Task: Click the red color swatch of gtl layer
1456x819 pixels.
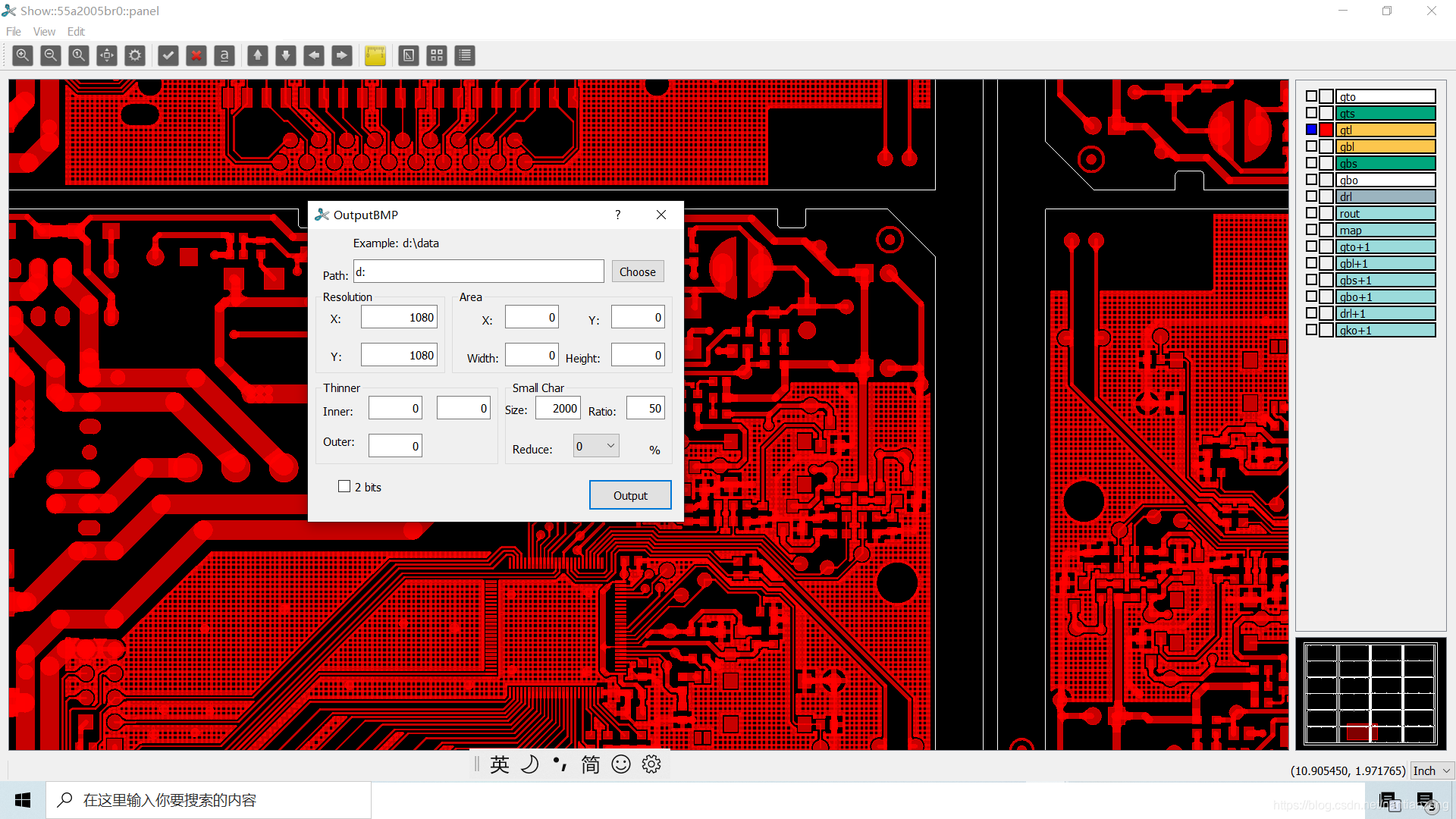Action: tap(1326, 130)
